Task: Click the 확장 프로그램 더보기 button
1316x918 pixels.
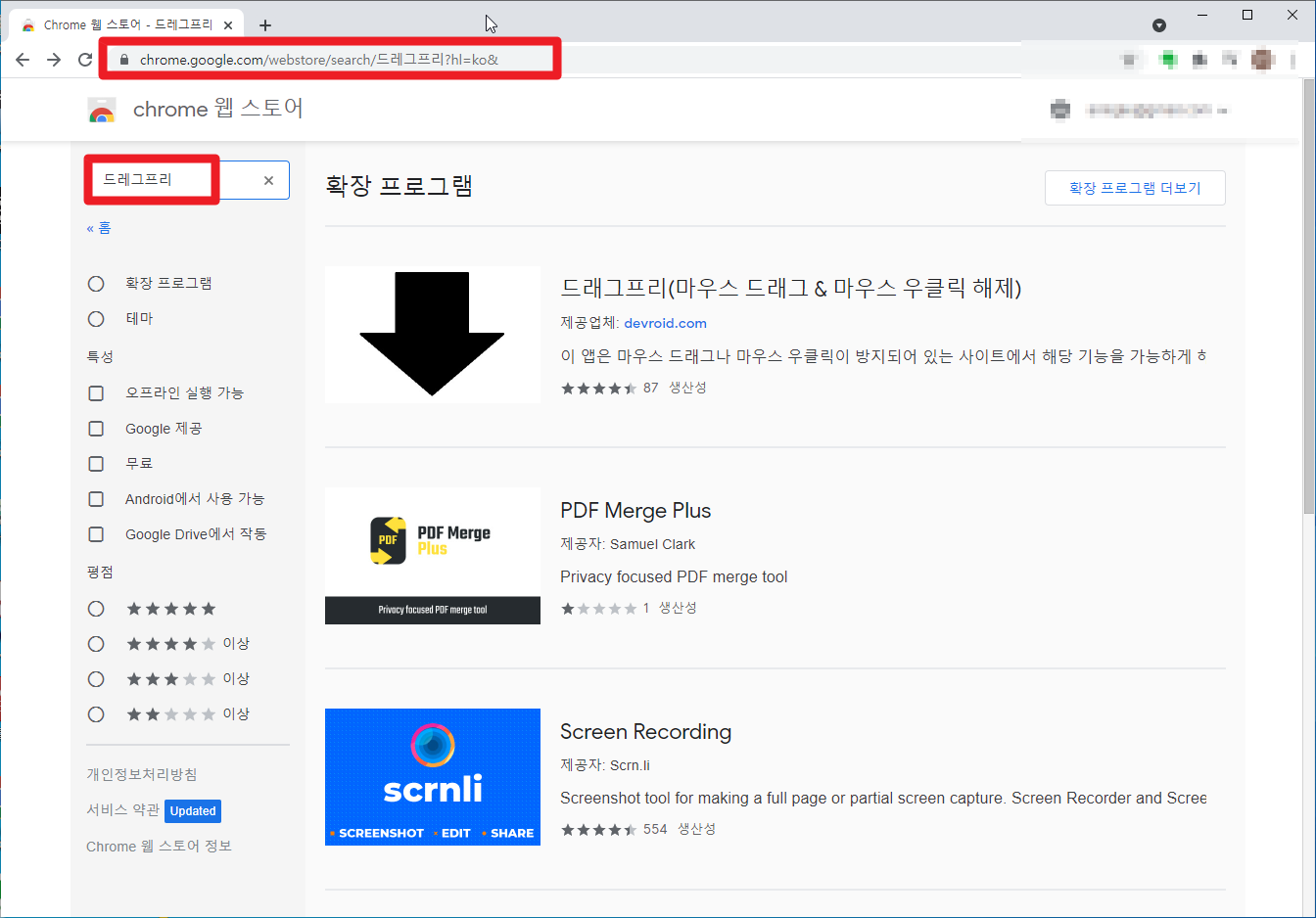Action: pos(1134,188)
